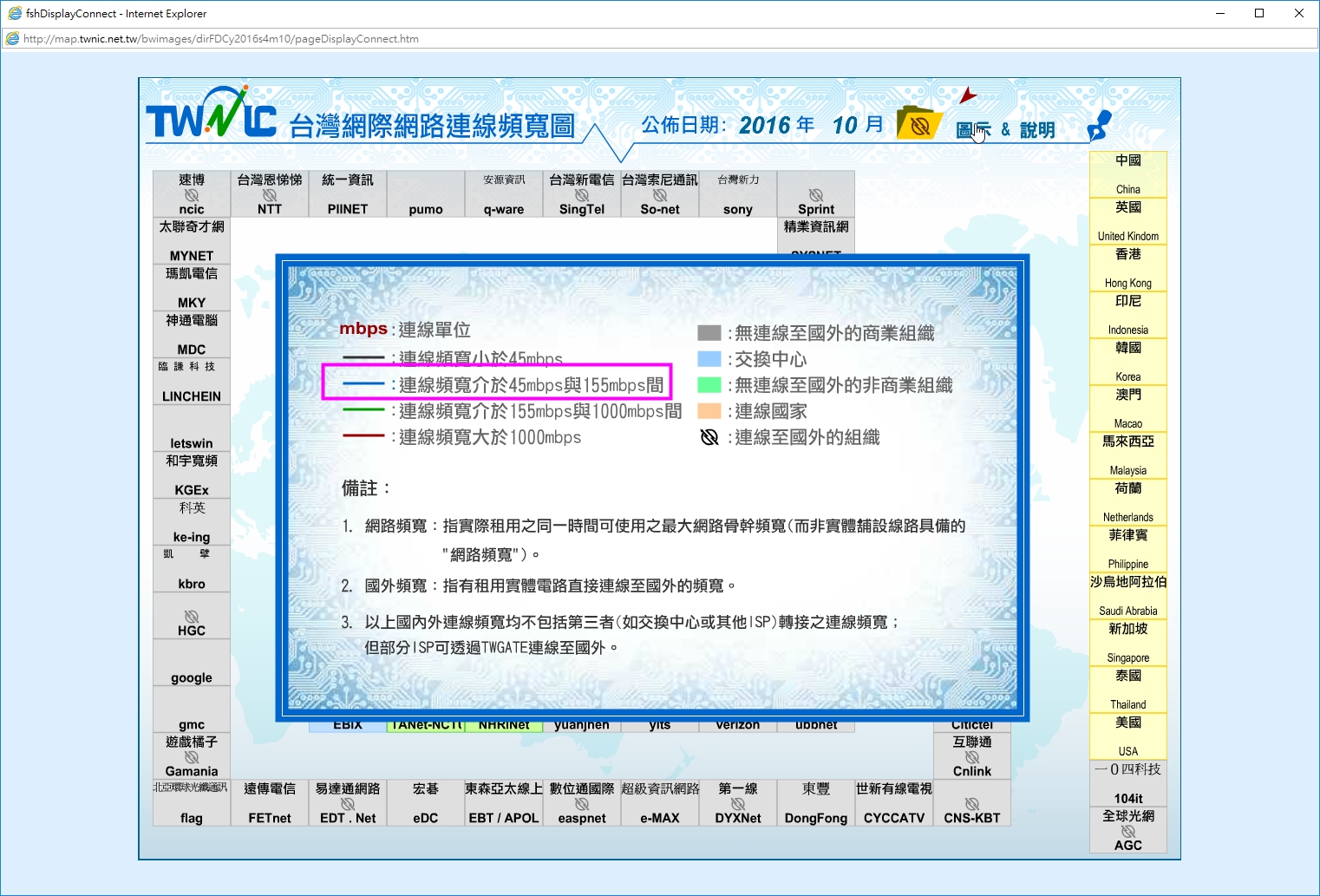1320x896 pixels.
Task: Select the letswin provider cell
Action: pyautogui.click(x=192, y=428)
